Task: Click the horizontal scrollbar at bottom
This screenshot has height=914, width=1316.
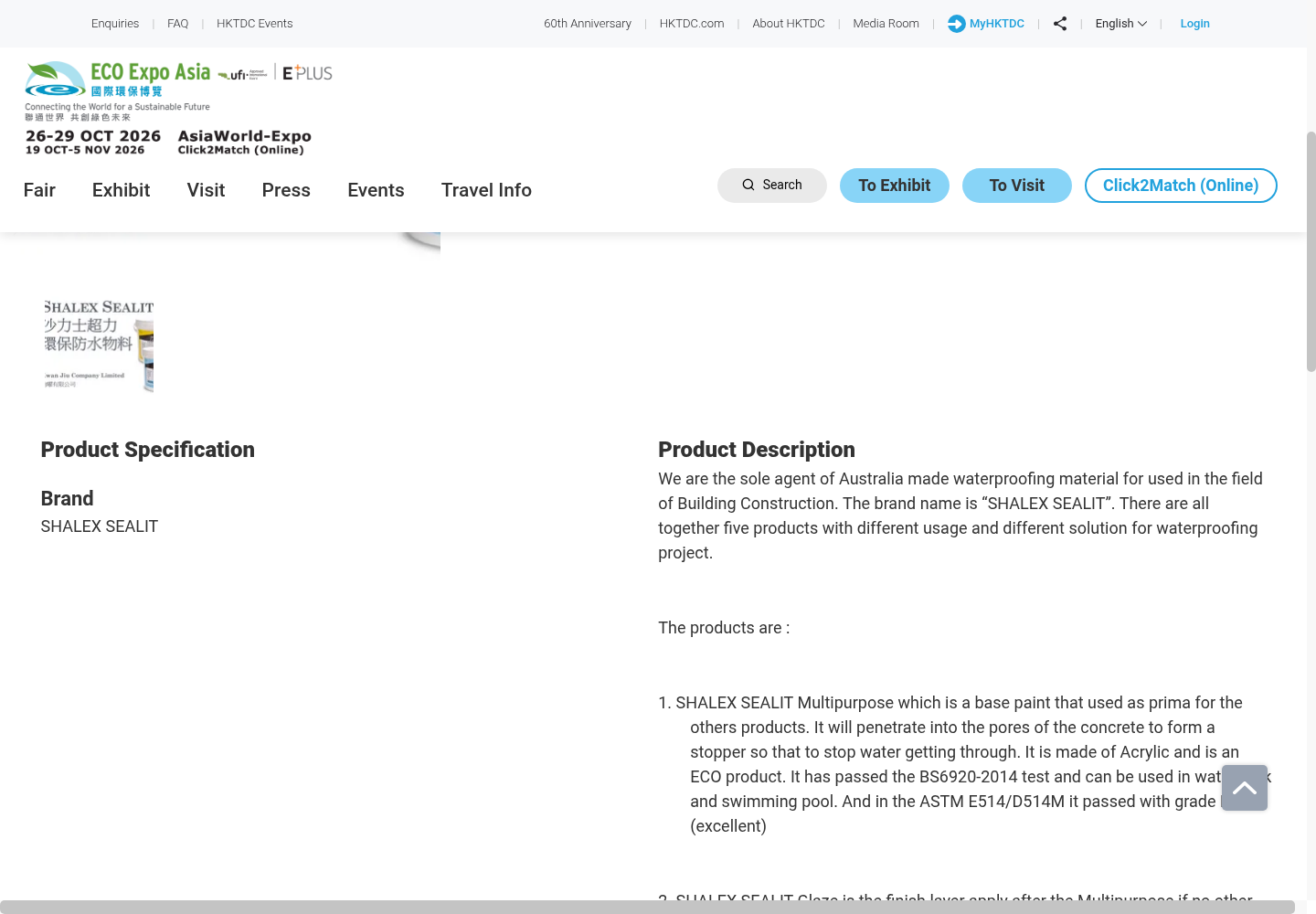Action: (x=647, y=907)
